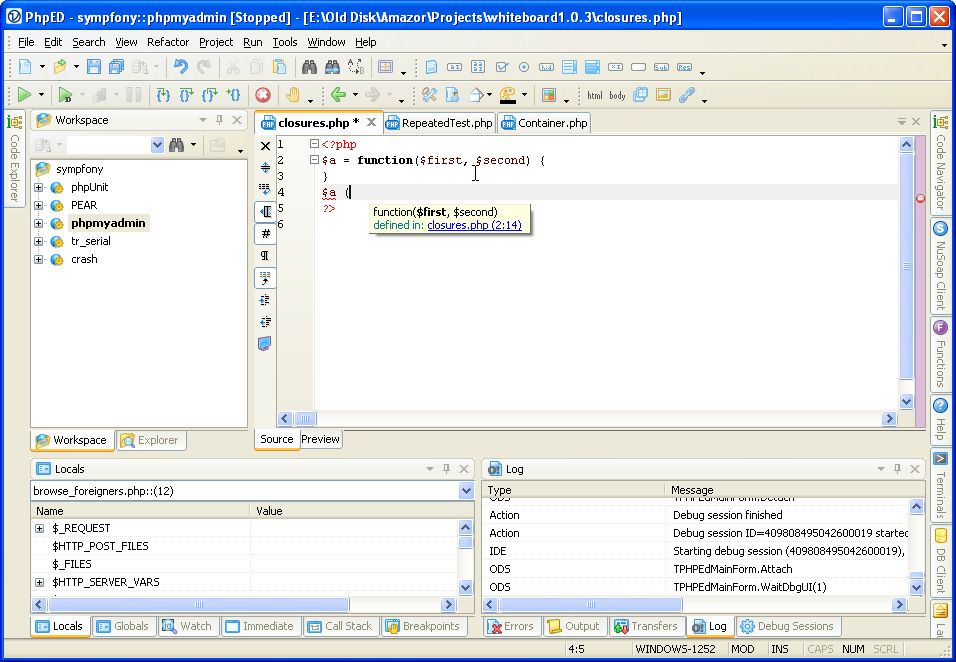Switch to the RepeatedTest.php tab
This screenshot has height=662, width=956.
[439, 123]
